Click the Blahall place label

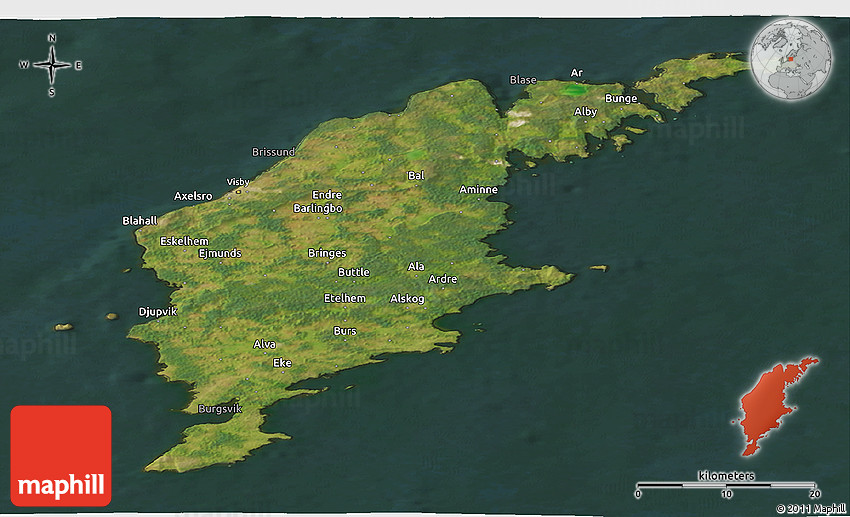140,220
